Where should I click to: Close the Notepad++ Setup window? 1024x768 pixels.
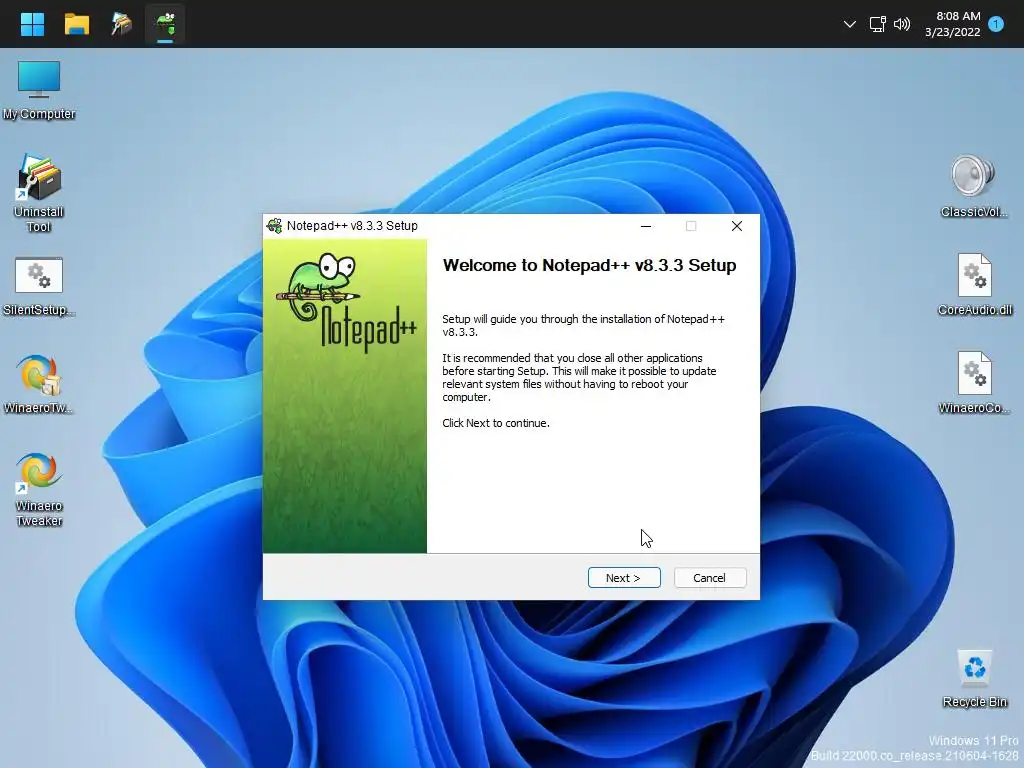pos(737,226)
